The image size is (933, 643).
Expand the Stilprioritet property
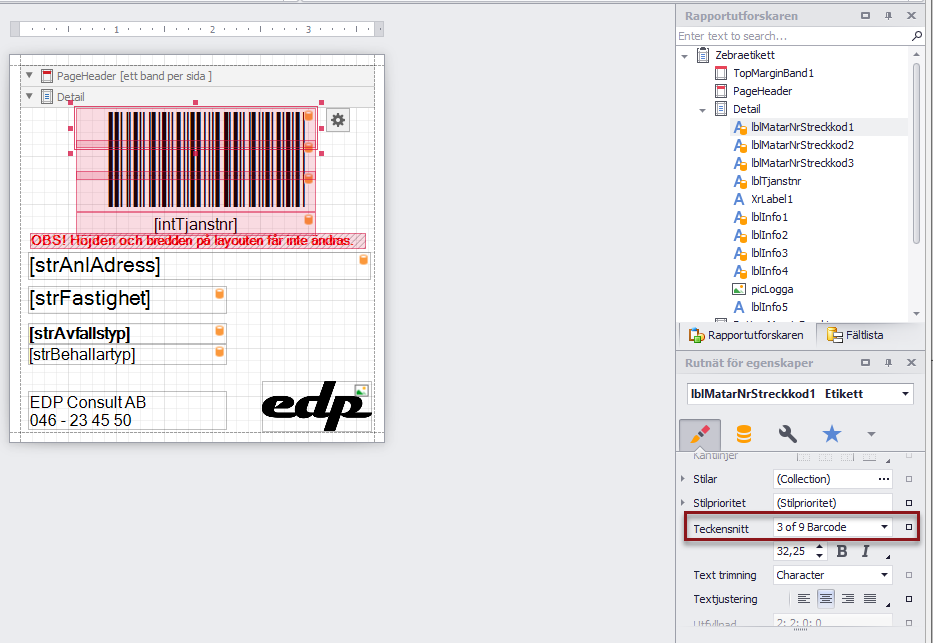tap(683, 503)
